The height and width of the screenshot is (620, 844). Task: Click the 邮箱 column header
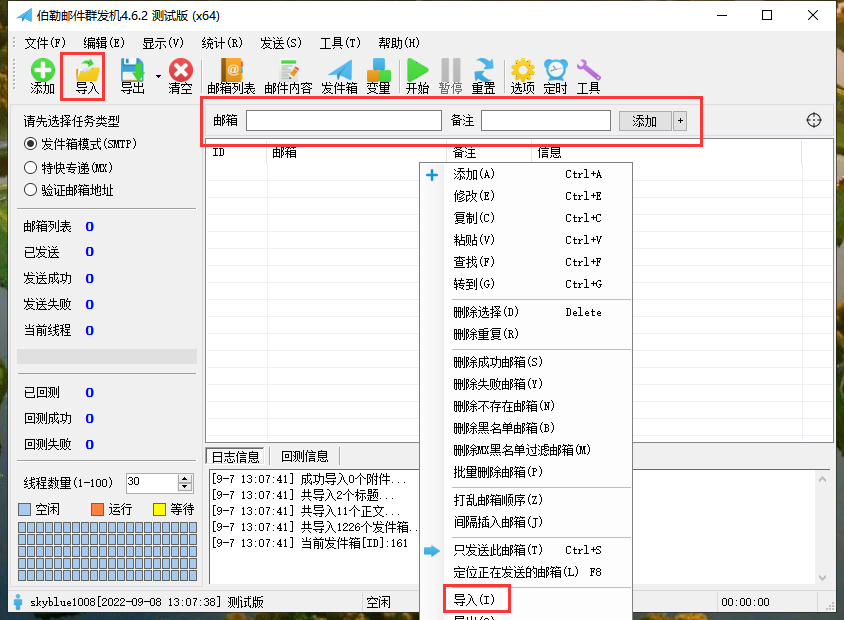pyautogui.click(x=357, y=153)
